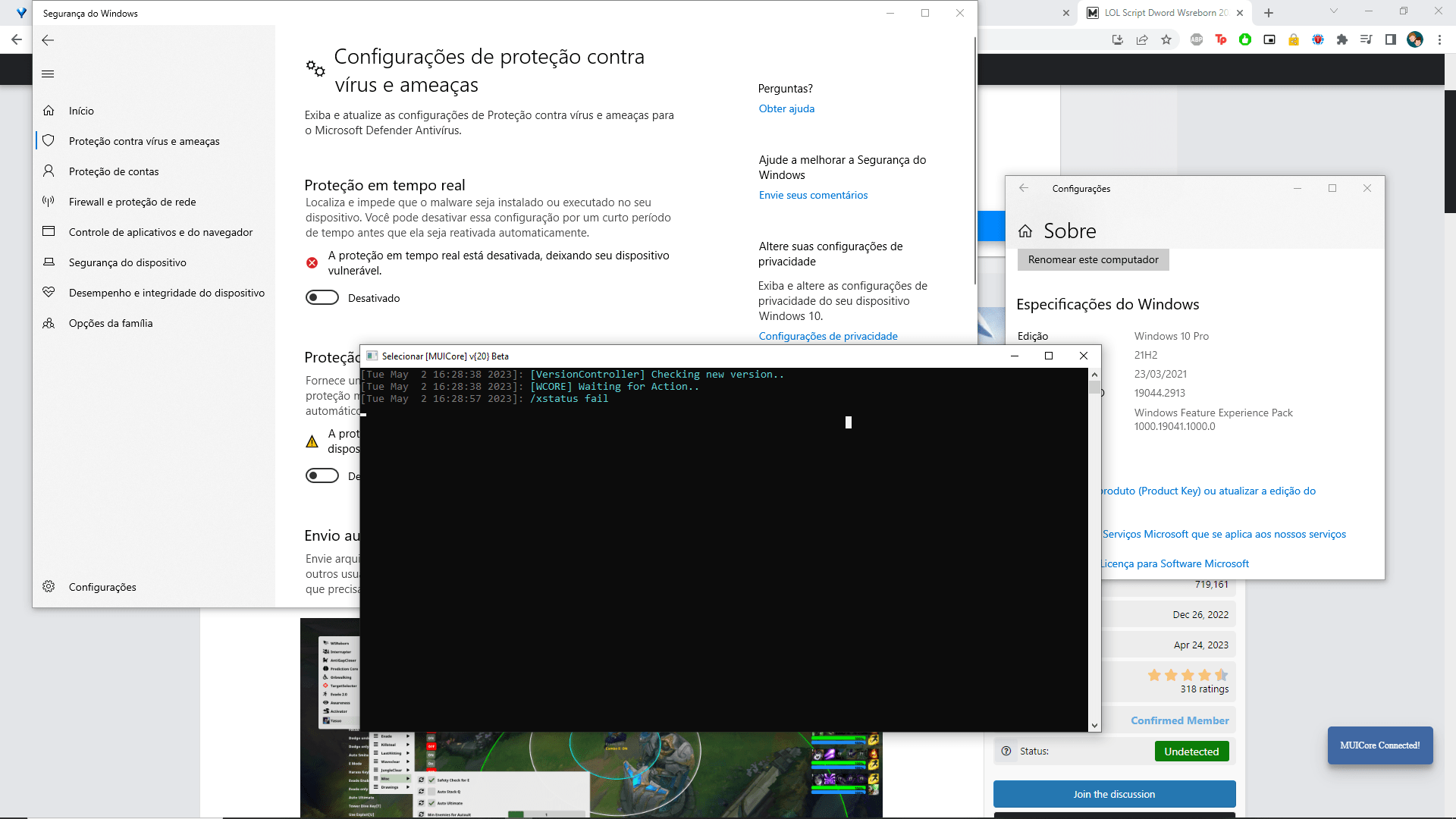Image resolution: width=1456 pixels, height=819 pixels.
Task: Open the Chrome tab search chevron
Action: coord(1334,11)
